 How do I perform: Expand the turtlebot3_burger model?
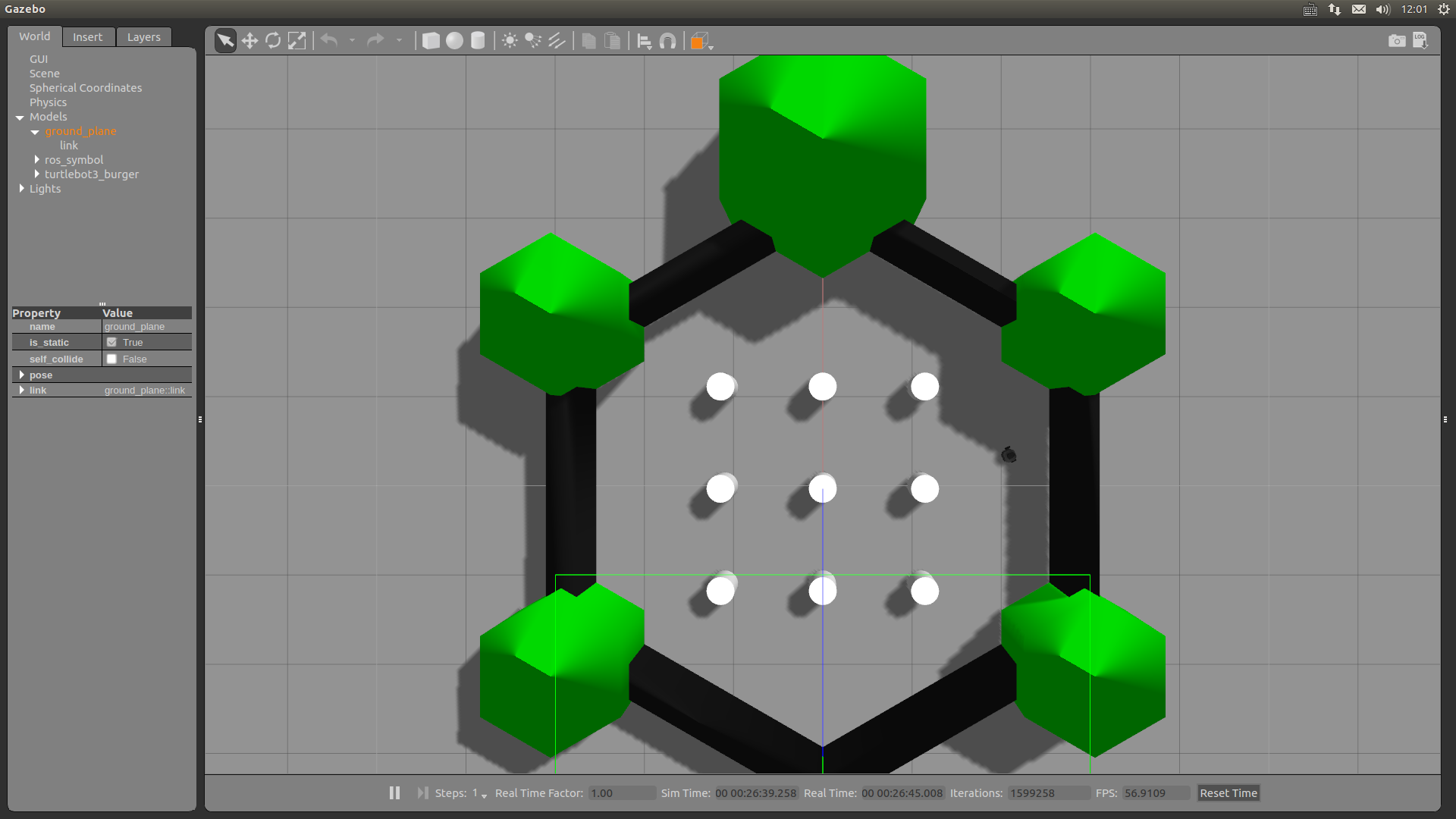37,174
